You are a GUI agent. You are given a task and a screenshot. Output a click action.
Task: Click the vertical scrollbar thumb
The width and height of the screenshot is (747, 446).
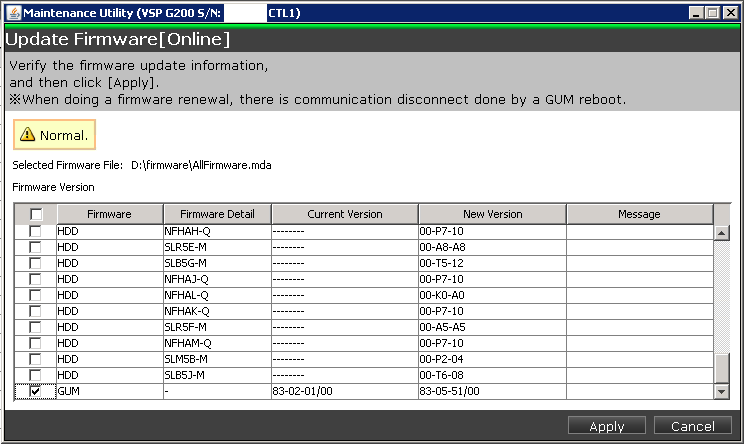722,368
